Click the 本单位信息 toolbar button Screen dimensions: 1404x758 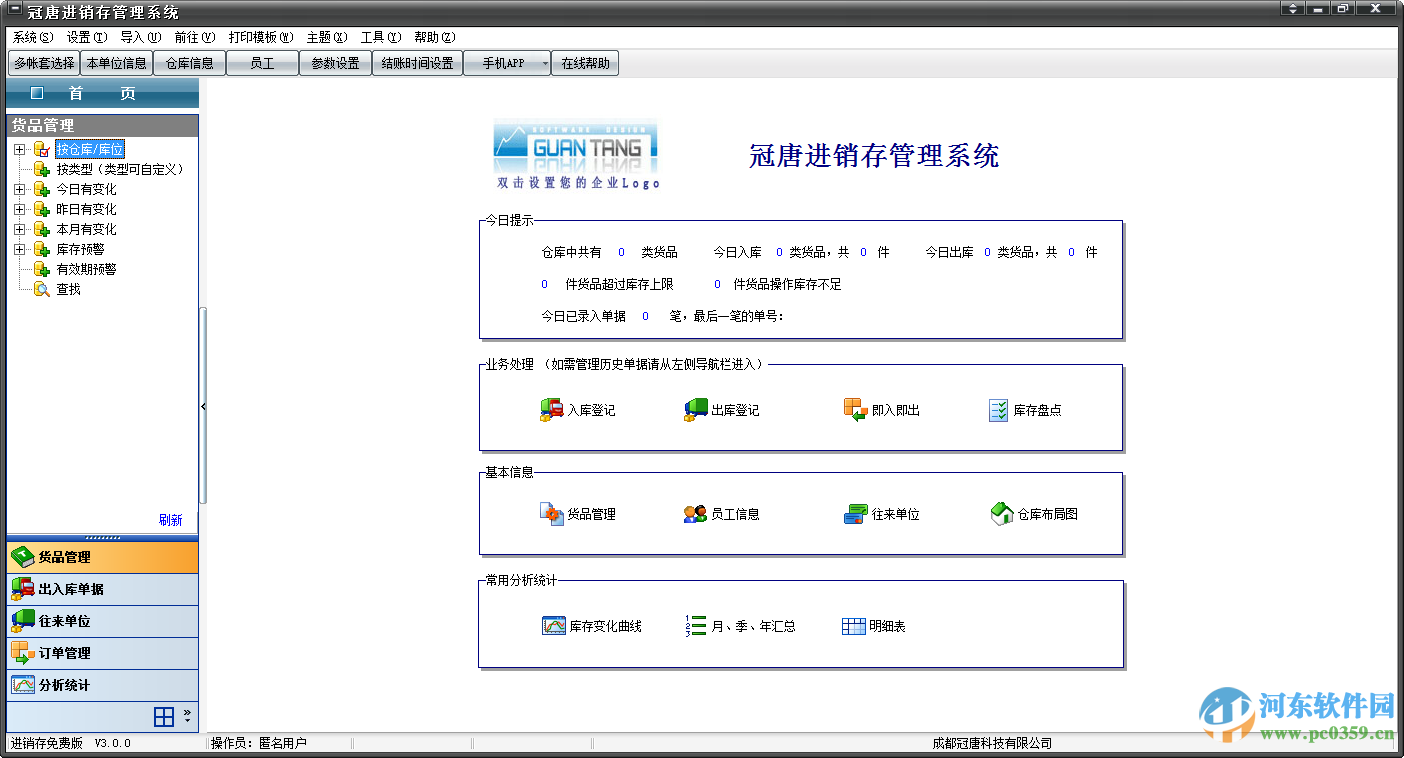117,63
